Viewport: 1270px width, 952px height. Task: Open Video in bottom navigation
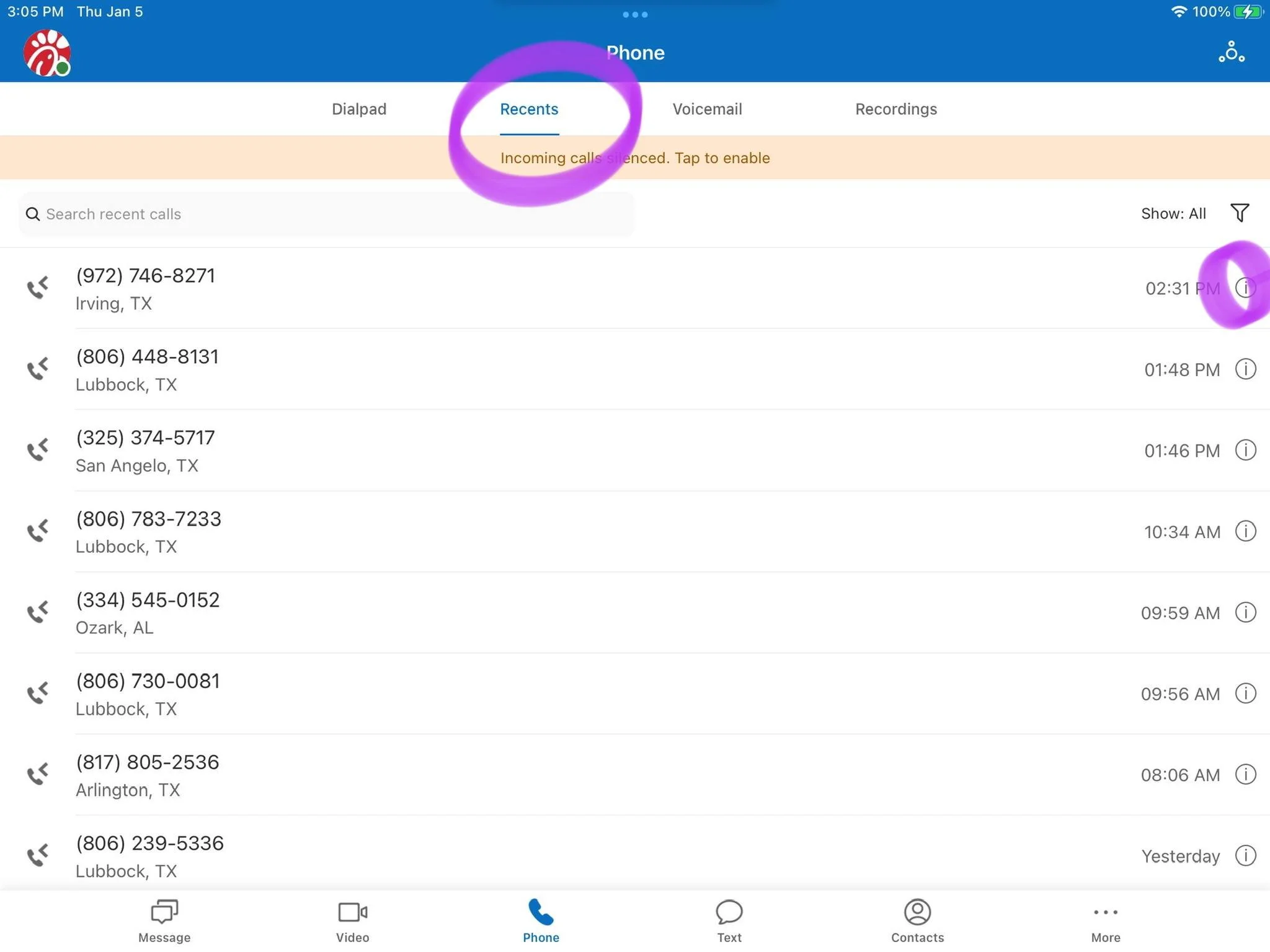[352, 921]
